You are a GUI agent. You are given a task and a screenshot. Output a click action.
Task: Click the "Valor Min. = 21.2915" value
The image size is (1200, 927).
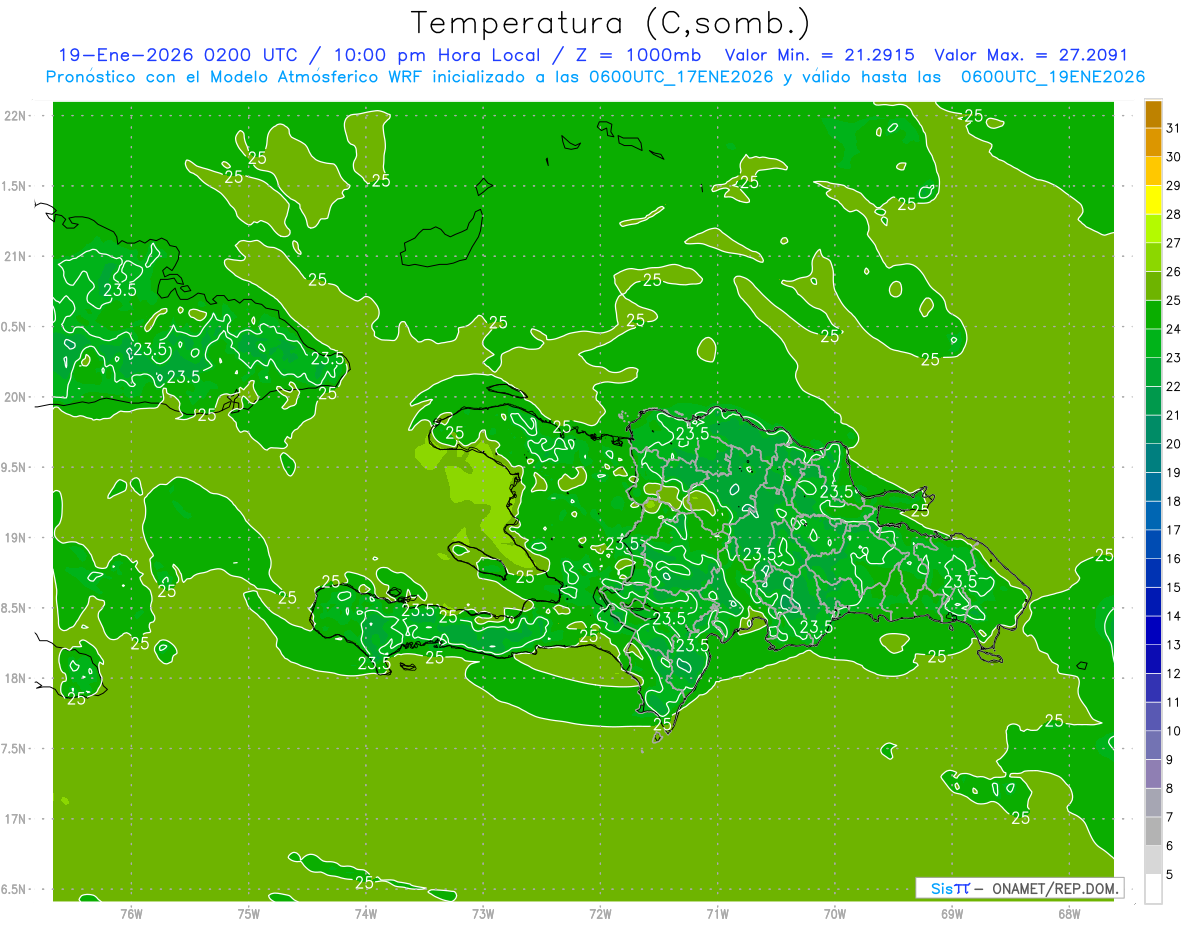point(822,55)
